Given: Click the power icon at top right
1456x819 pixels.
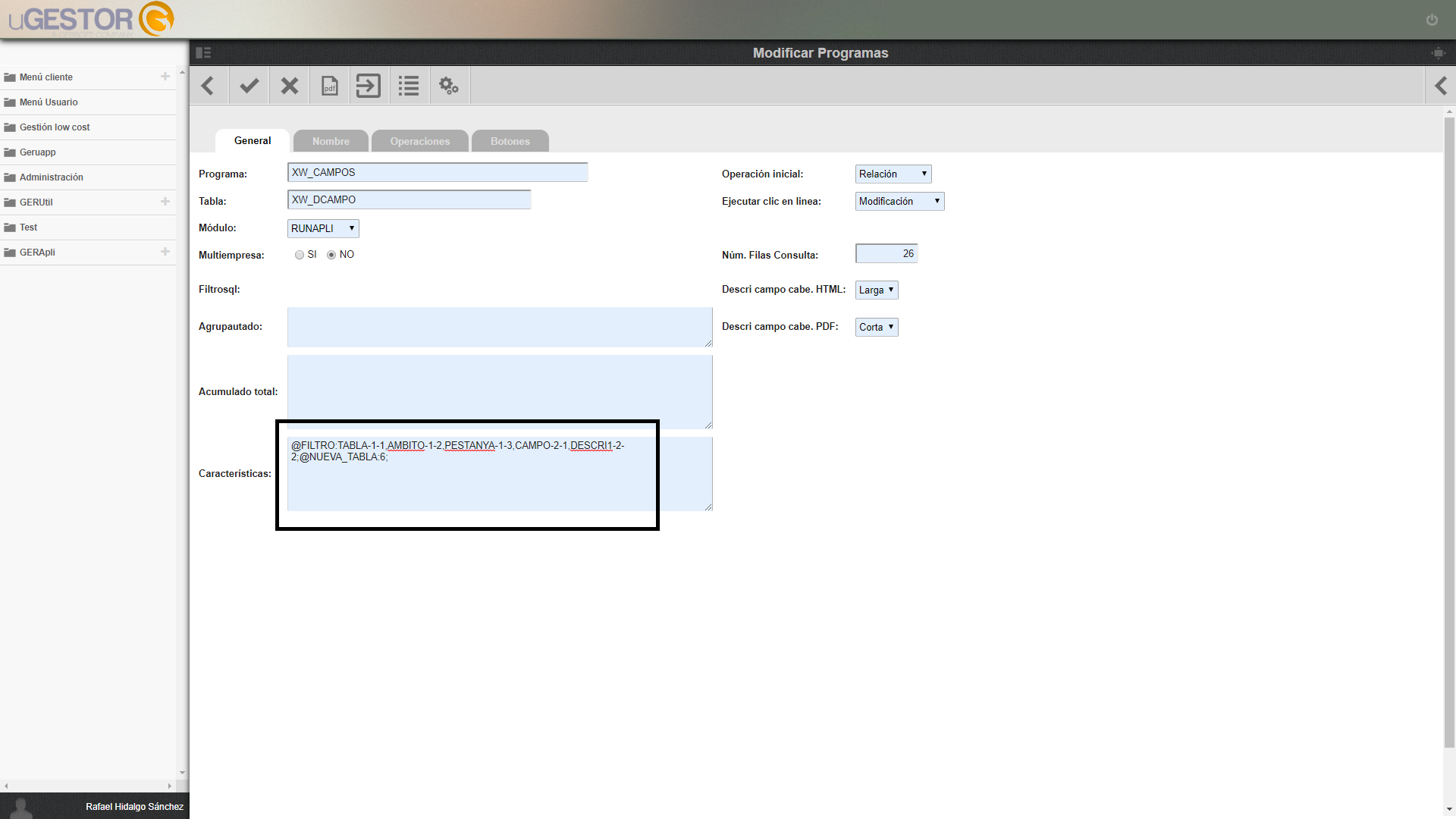Looking at the screenshot, I should pyautogui.click(x=1432, y=20).
